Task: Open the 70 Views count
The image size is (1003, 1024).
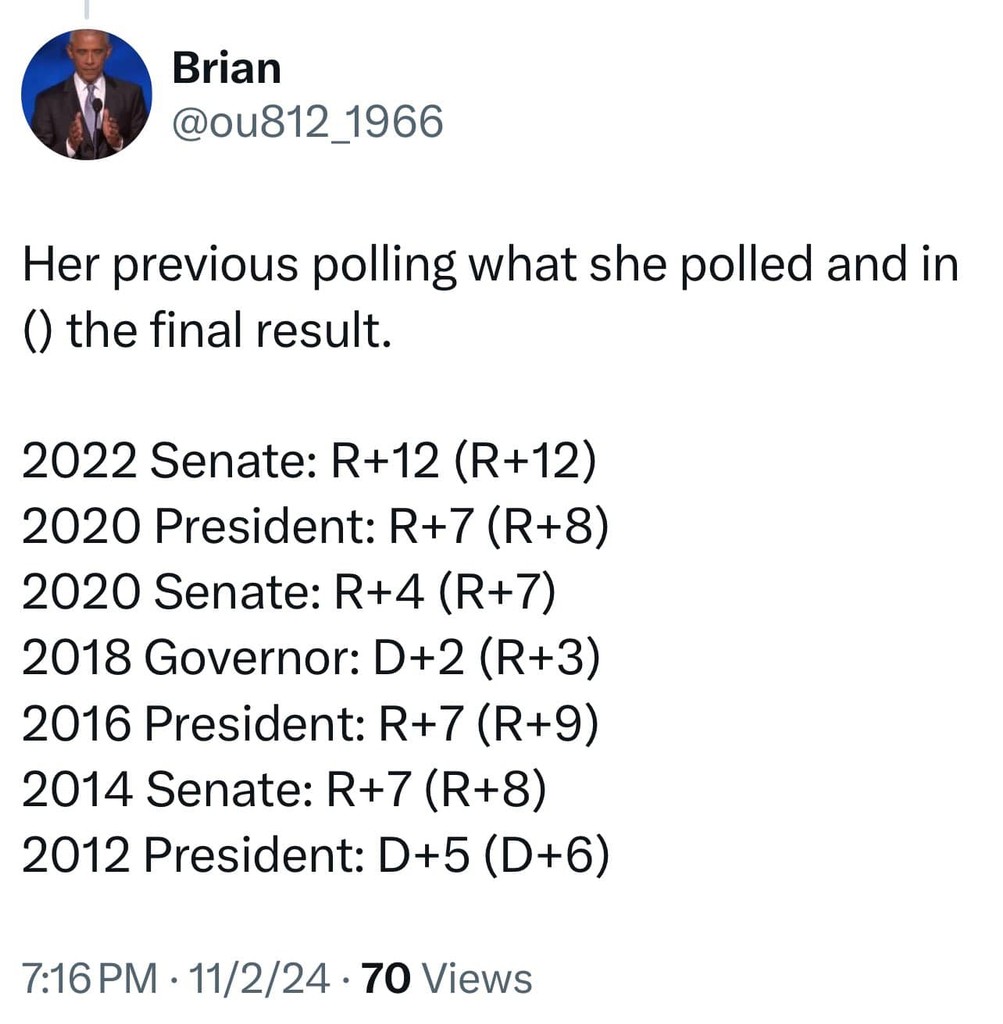Action: click(446, 977)
